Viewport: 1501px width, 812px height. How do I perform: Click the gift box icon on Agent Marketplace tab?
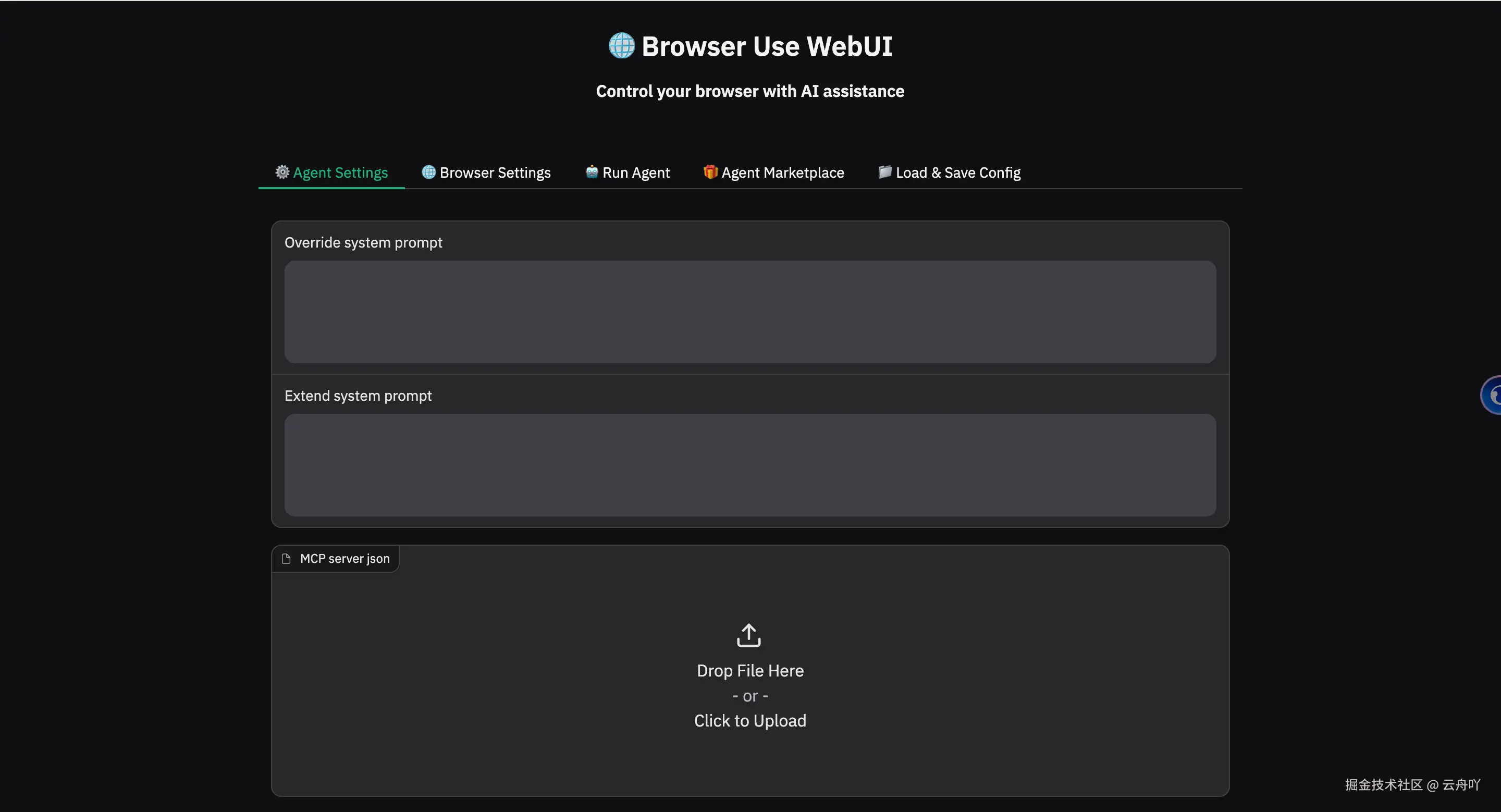710,172
